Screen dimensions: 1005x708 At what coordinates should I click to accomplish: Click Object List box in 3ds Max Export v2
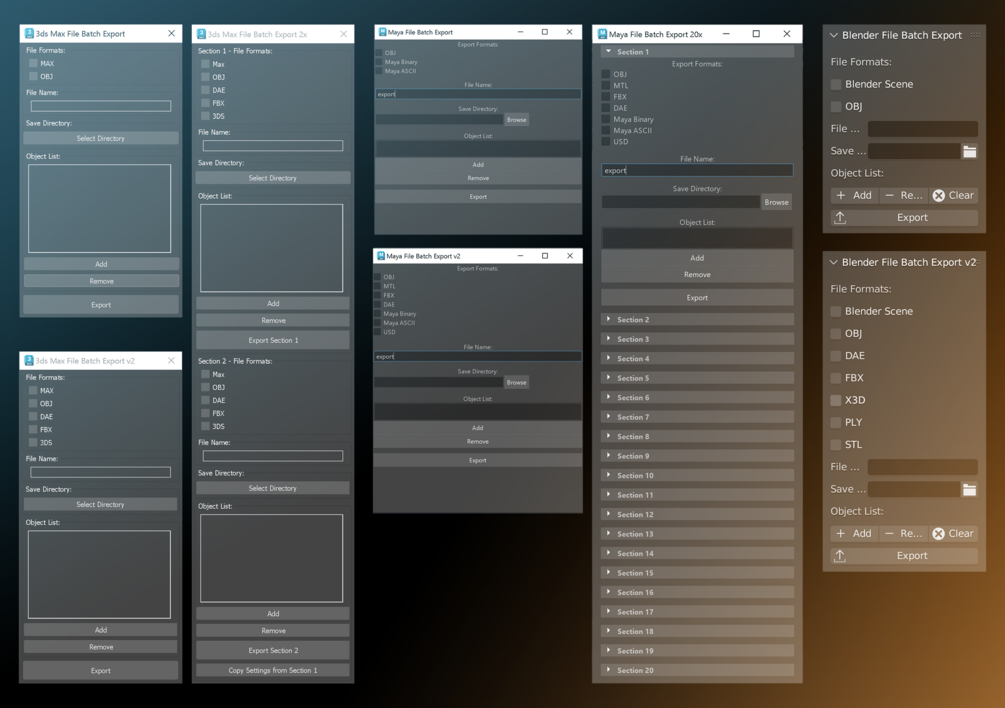click(x=99, y=574)
